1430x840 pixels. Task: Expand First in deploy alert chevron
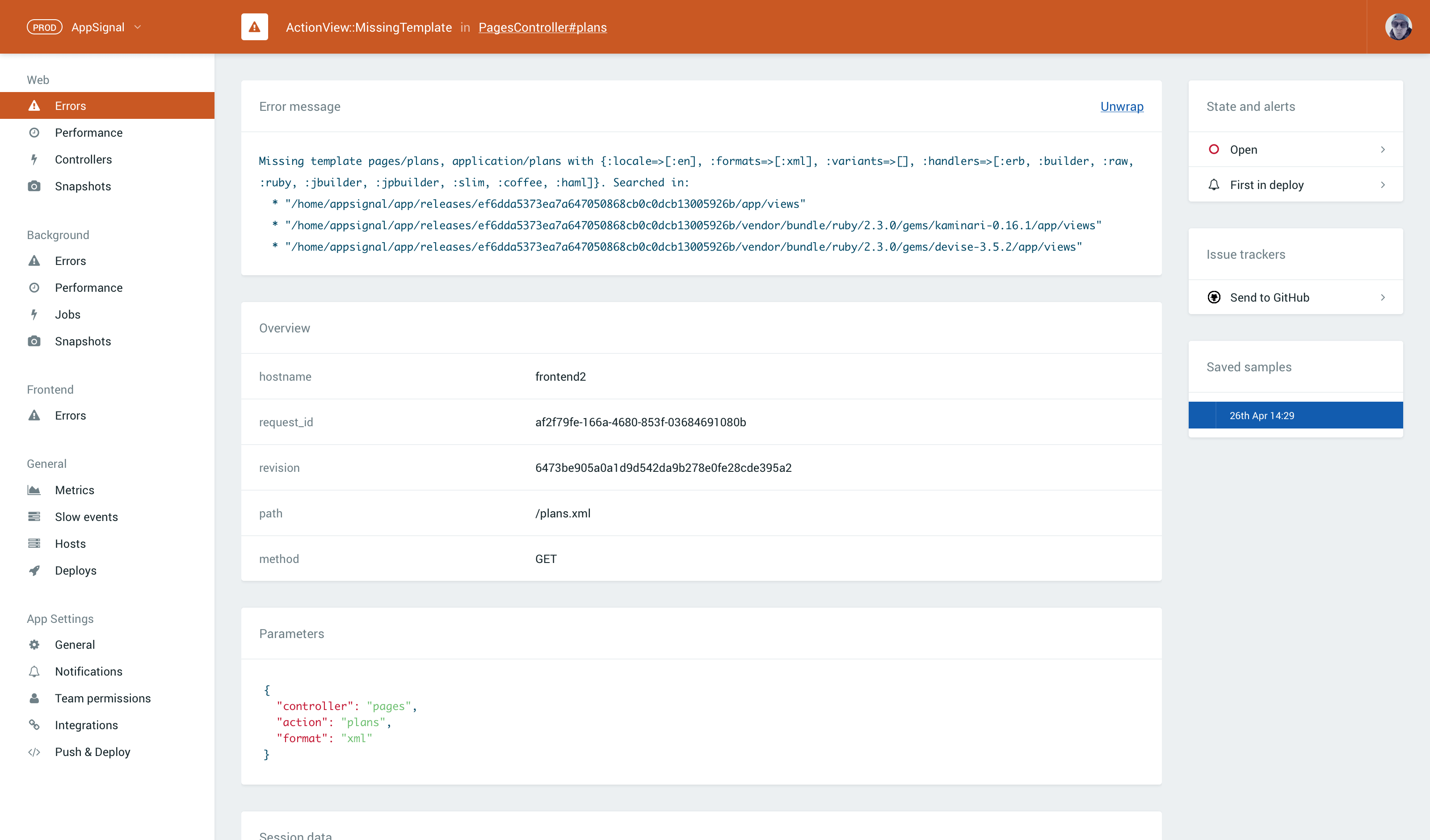point(1383,185)
